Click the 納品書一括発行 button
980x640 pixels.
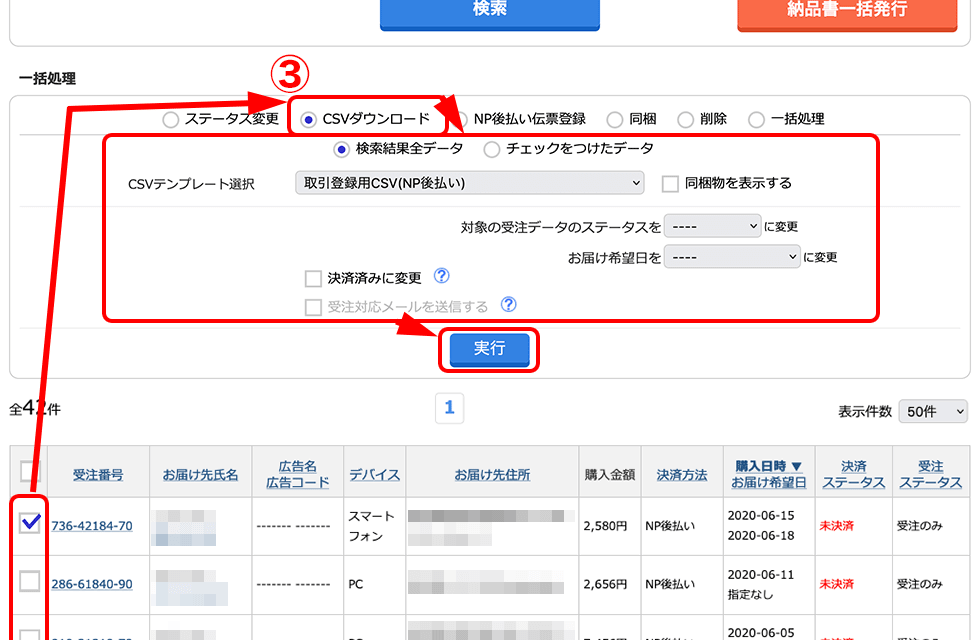[848, 12]
